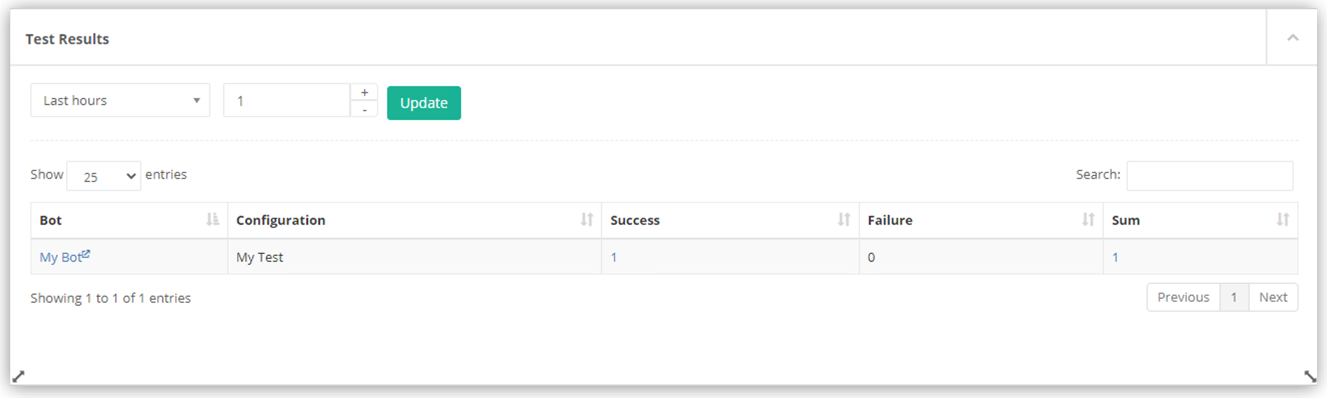The width and height of the screenshot is (1327, 398).
Task: Focus the Search input field
Action: tap(1209, 175)
